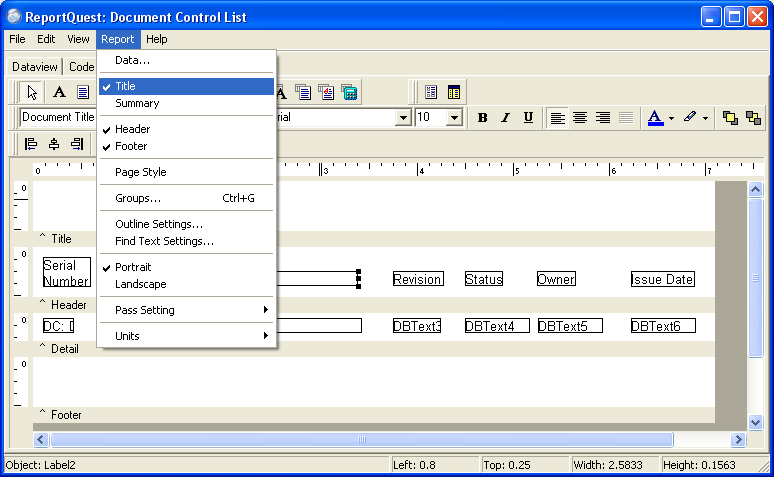Switch to Landscape orientation
774x477 pixels.
coord(186,284)
